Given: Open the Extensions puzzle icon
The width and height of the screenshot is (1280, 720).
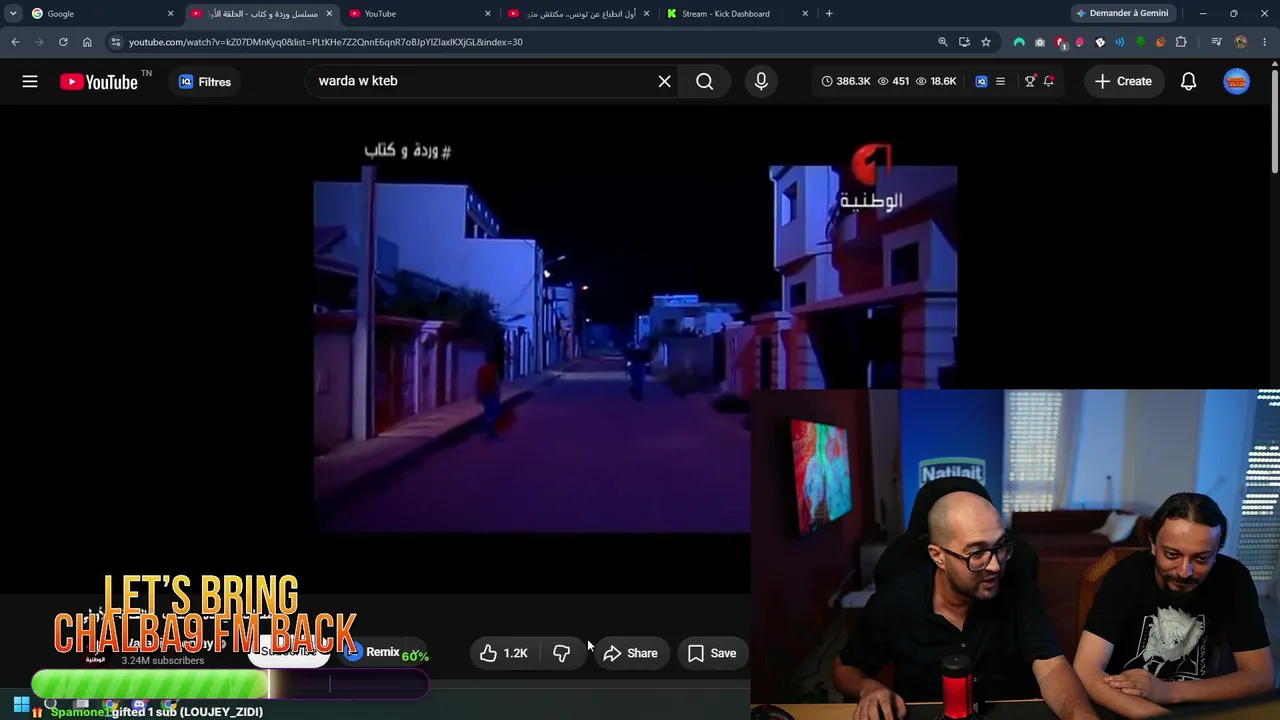Looking at the screenshot, I should (1181, 42).
